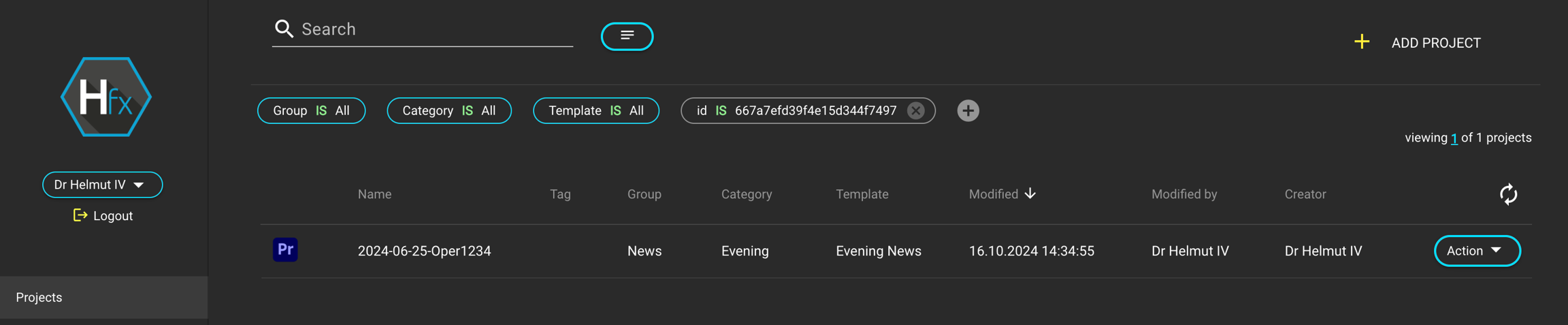Click the Premiere Pro project icon

pyautogui.click(x=285, y=250)
